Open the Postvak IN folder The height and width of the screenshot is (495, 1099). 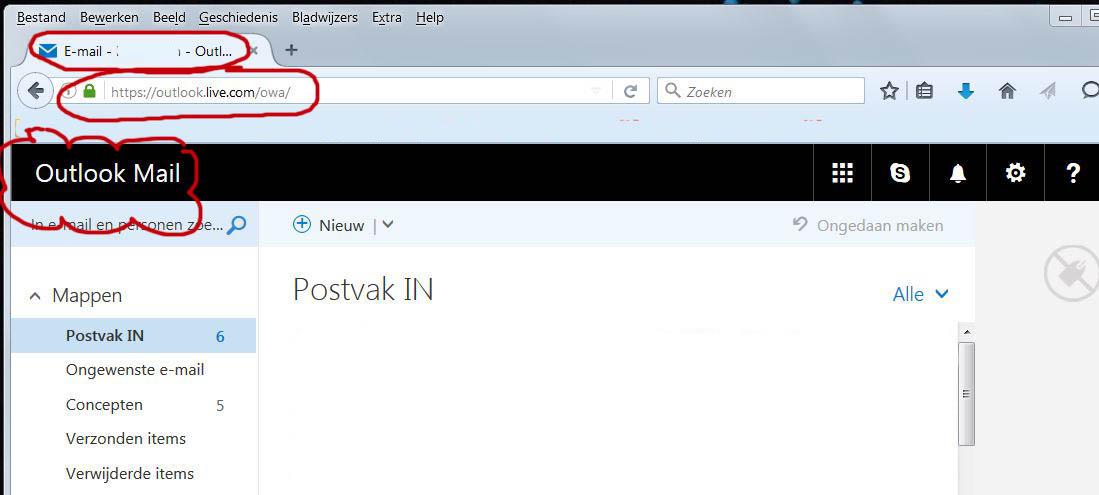(x=133, y=336)
